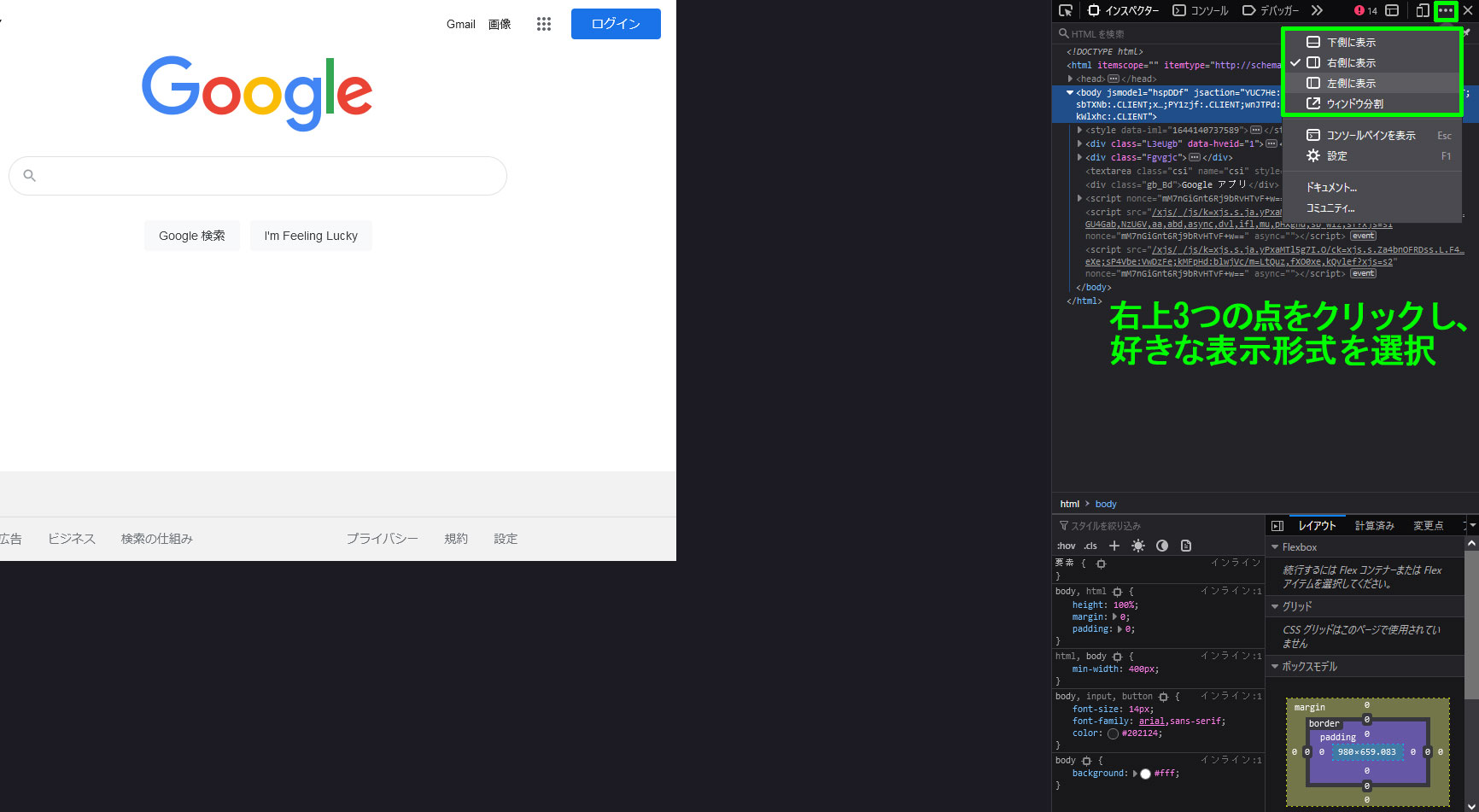Toggle the .cls class panel
The height and width of the screenshot is (812, 1479).
tap(1090, 546)
